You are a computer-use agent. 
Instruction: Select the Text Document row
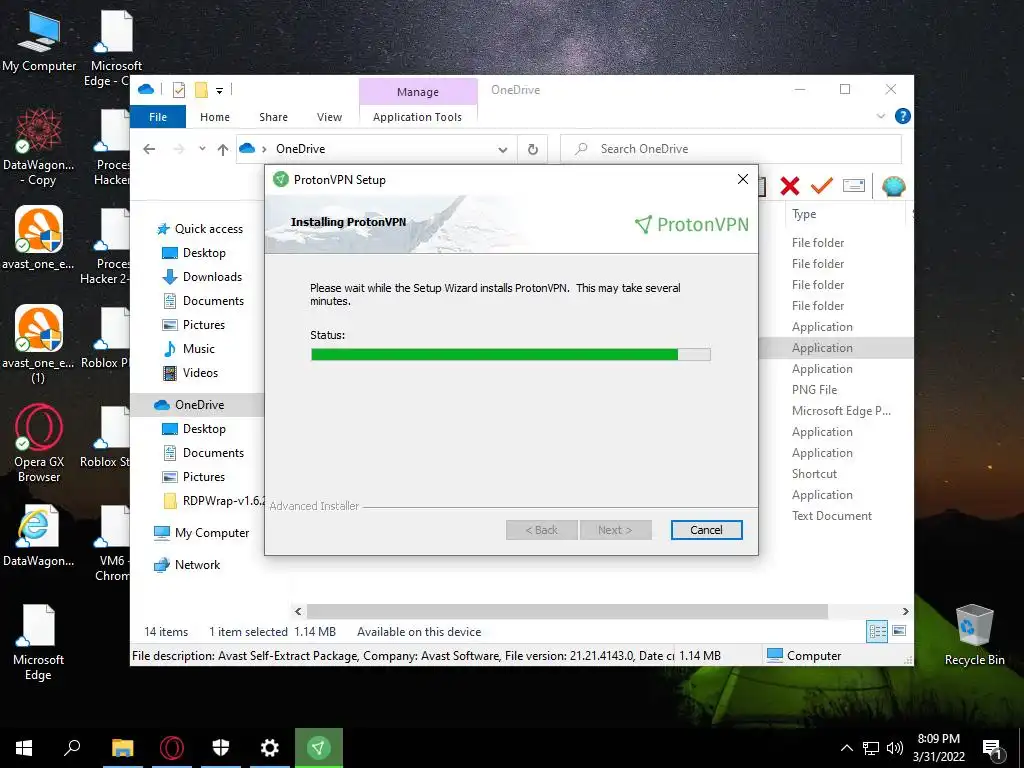click(x=832, y=516)
